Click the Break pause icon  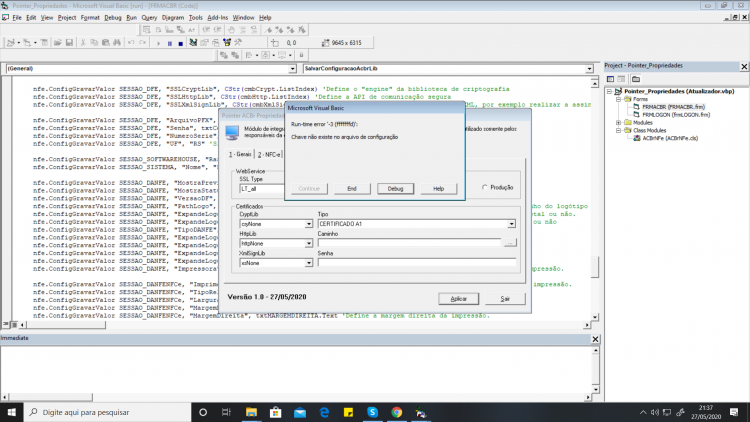tap(170, 43)
